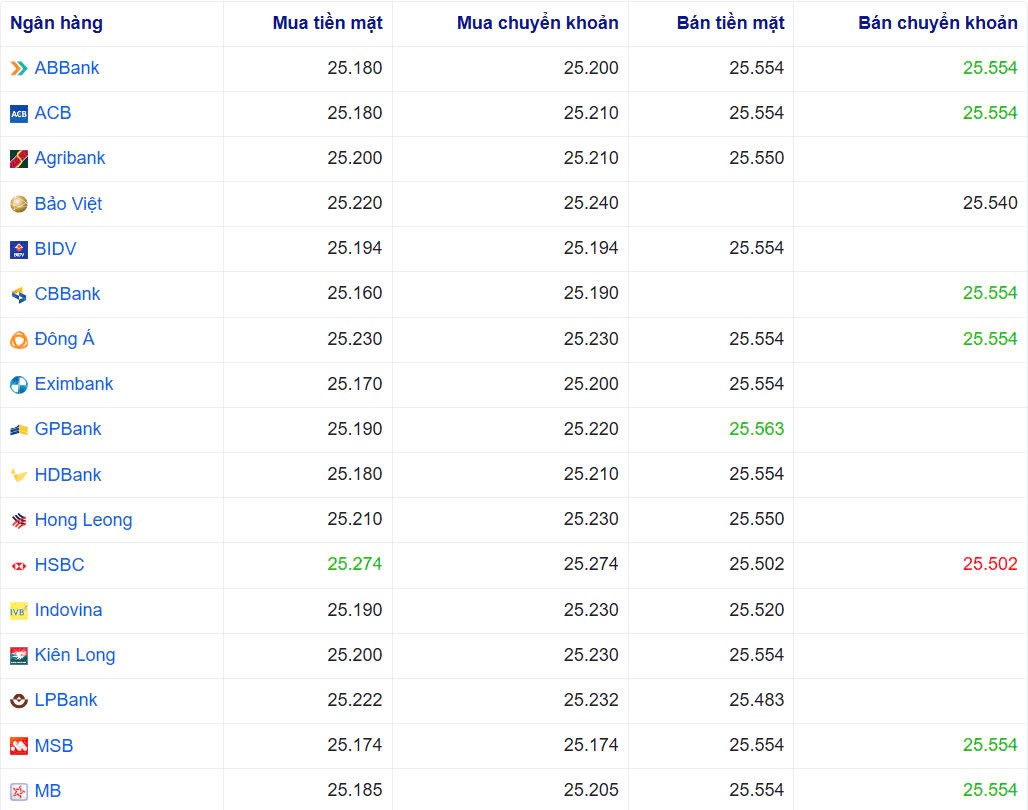This screenshot has width=1028, height=810.
Task: Open the Hong Leong bank link
Action: (x=83, y=520)
